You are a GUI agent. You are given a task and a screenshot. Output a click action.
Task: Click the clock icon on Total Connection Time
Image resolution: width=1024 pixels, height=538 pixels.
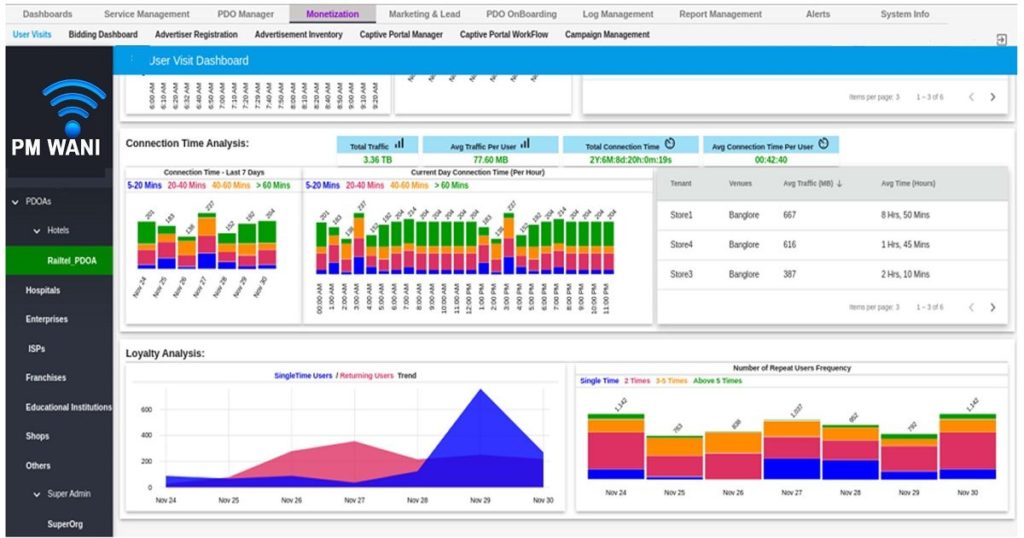tap(669, 145)
